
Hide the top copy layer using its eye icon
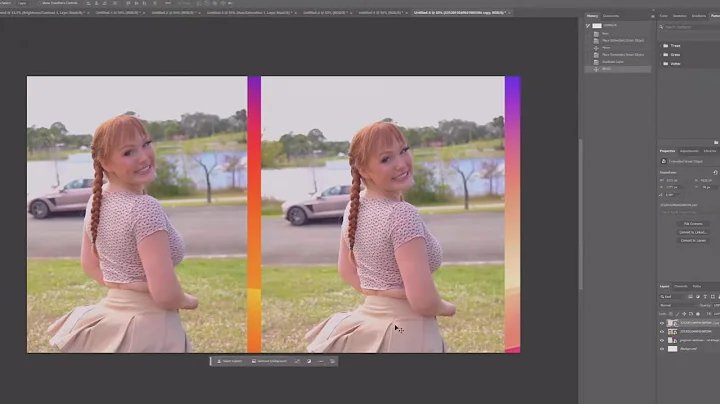pyautogui.click(x=662, y=323)
